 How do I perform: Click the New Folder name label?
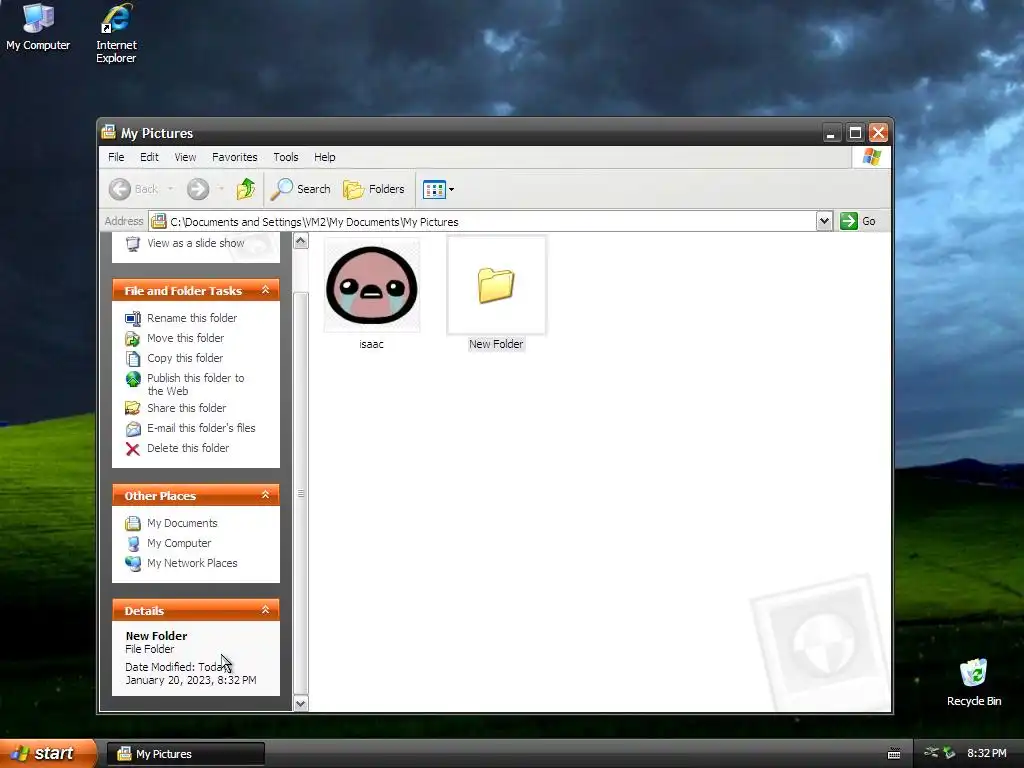(x=496, y=344)
